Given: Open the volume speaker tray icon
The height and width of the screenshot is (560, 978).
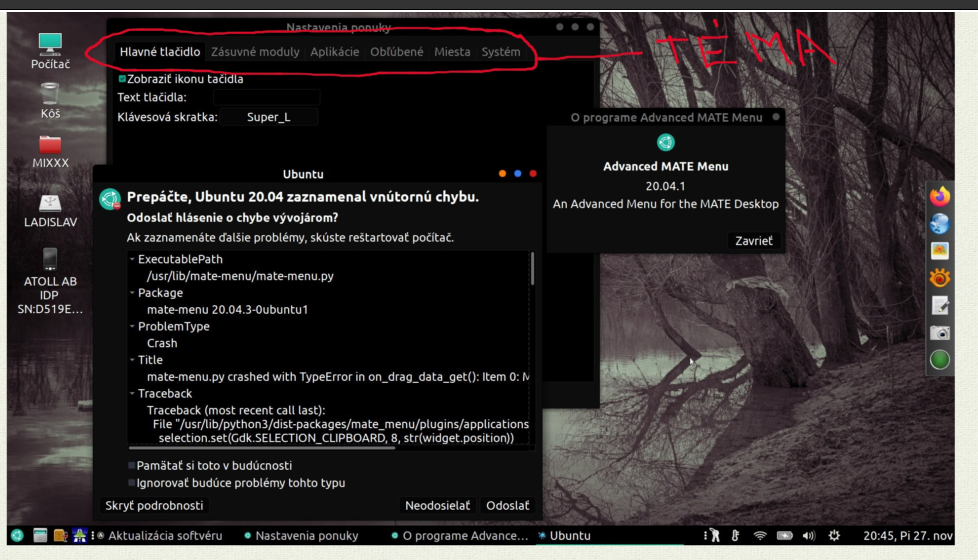Looking at the screenshot, I should point(808,535).
